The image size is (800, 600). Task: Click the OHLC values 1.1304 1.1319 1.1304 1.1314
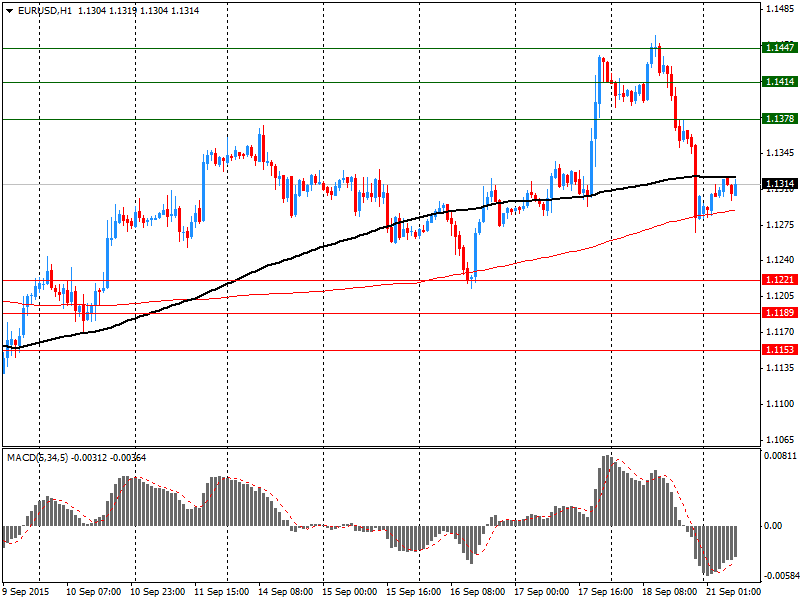click(x=138, y=11)
